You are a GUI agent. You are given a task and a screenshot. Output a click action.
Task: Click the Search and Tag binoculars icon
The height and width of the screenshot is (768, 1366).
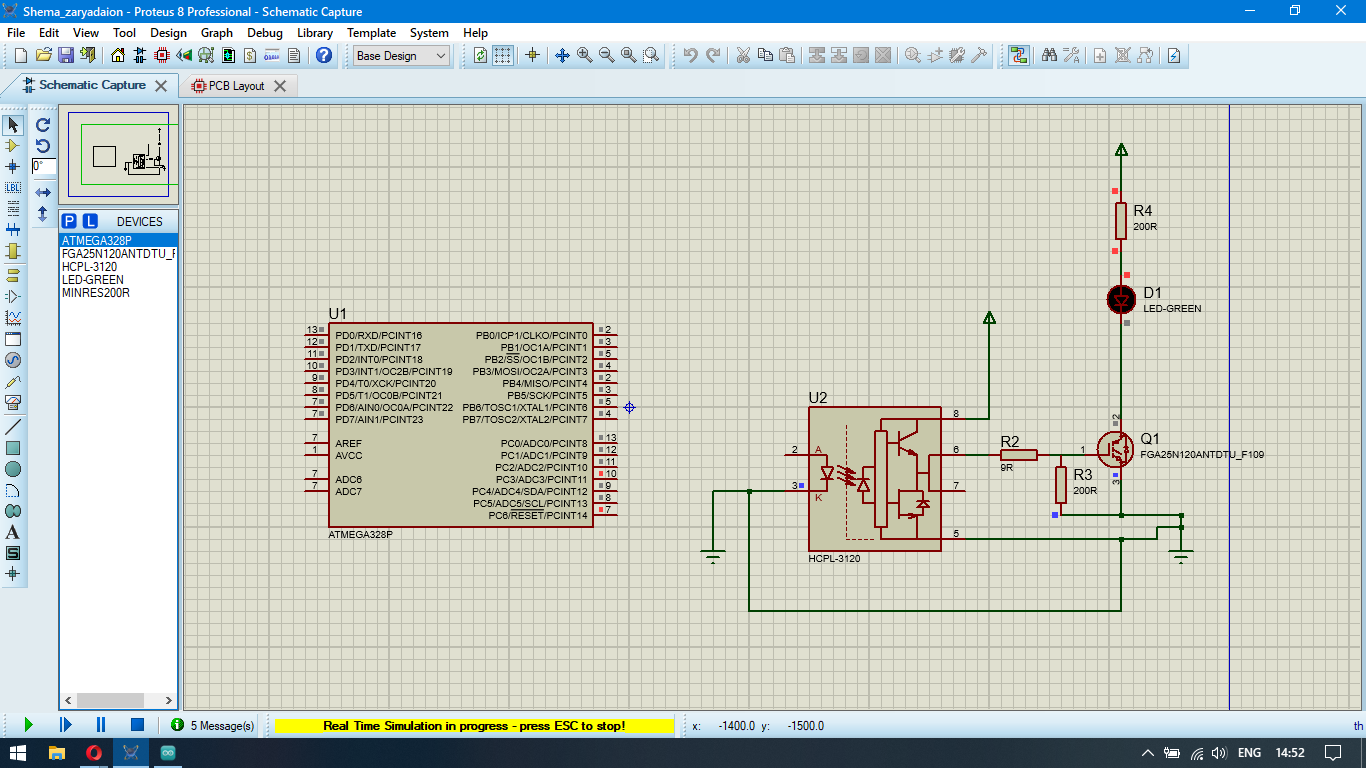click(x=1048, y=55)
